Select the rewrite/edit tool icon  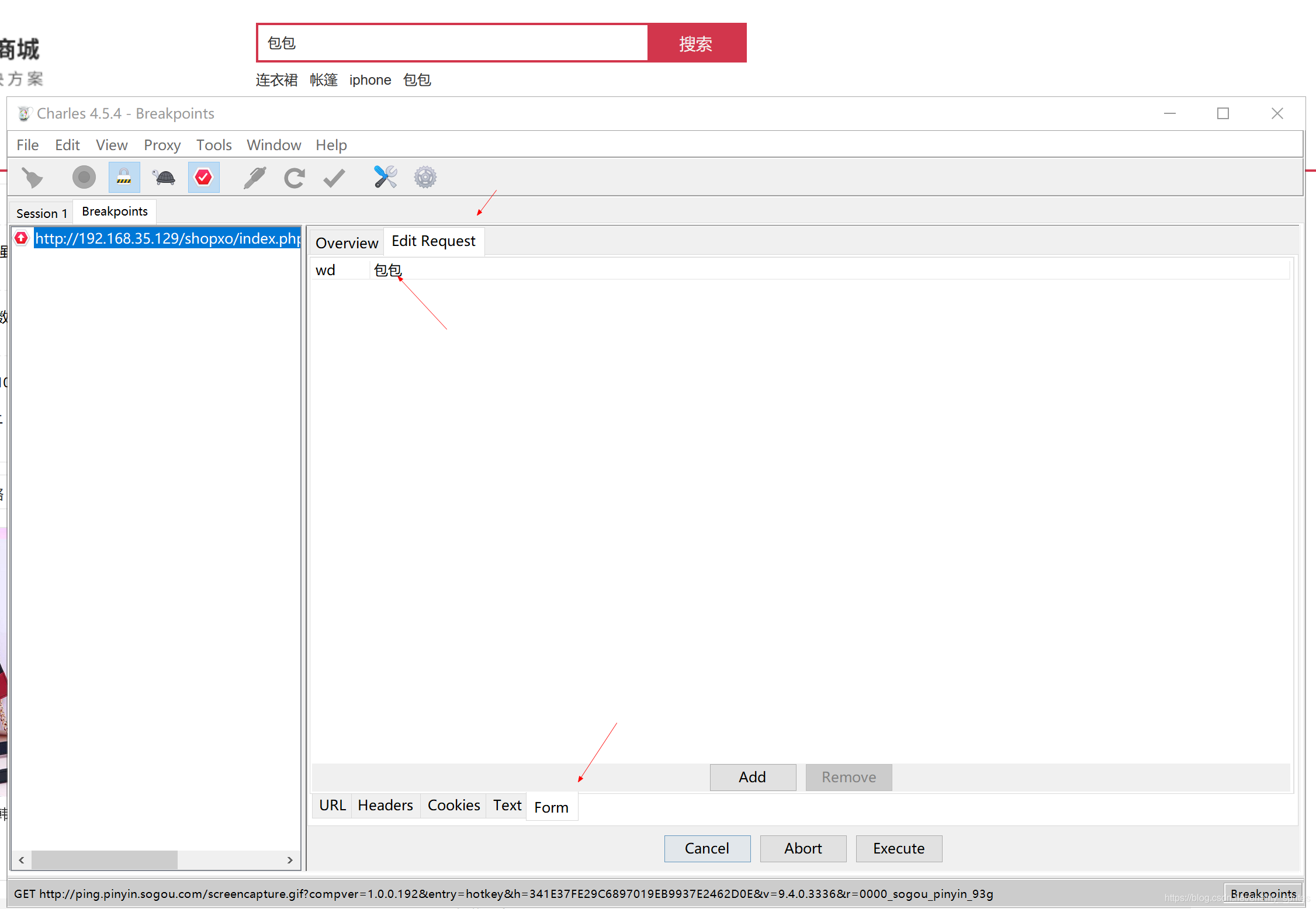click(254, 177)
